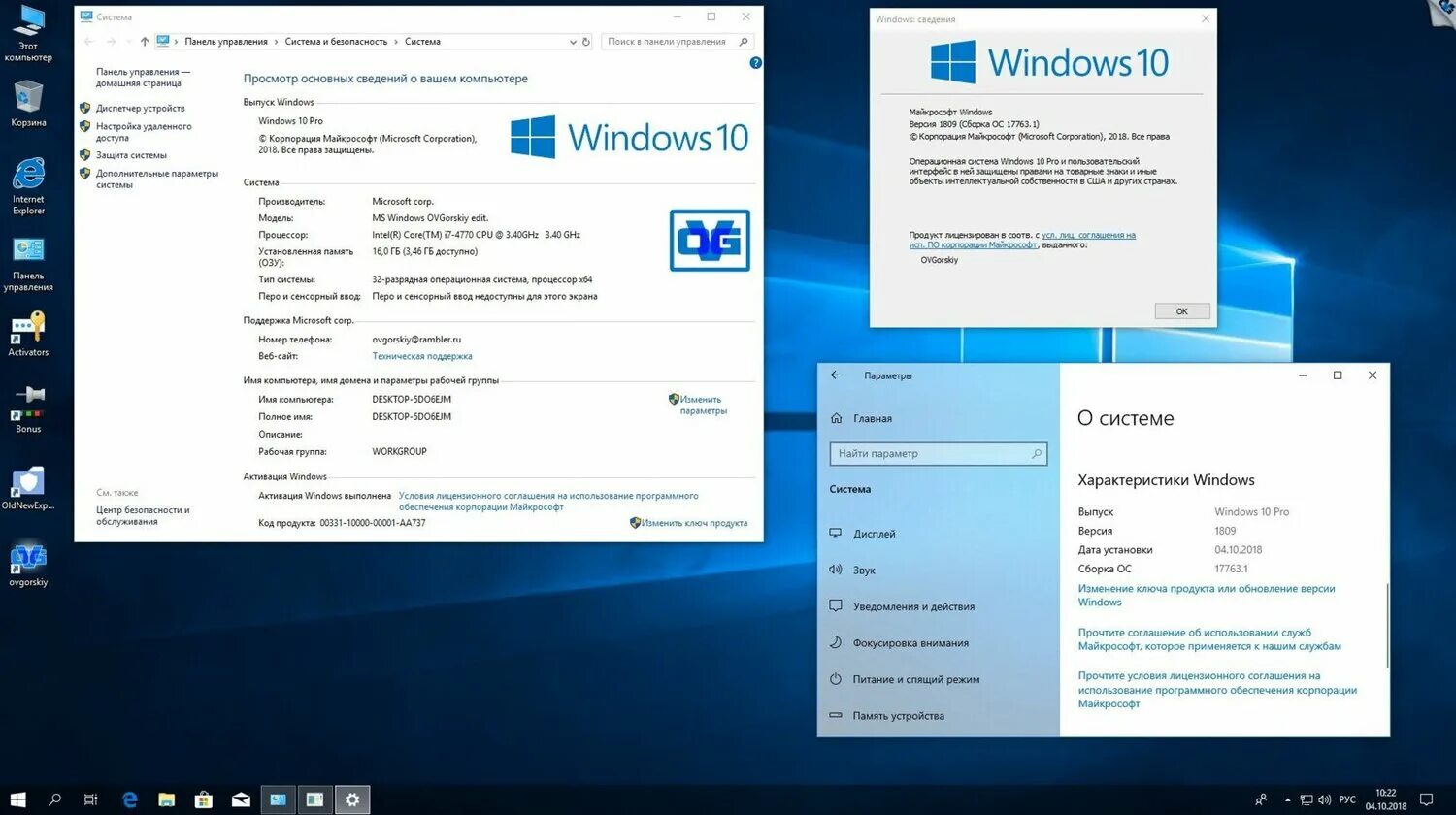Click refresh button in Система address bar
Screen dimensions: 1456x815
click(x=586, y=42)
